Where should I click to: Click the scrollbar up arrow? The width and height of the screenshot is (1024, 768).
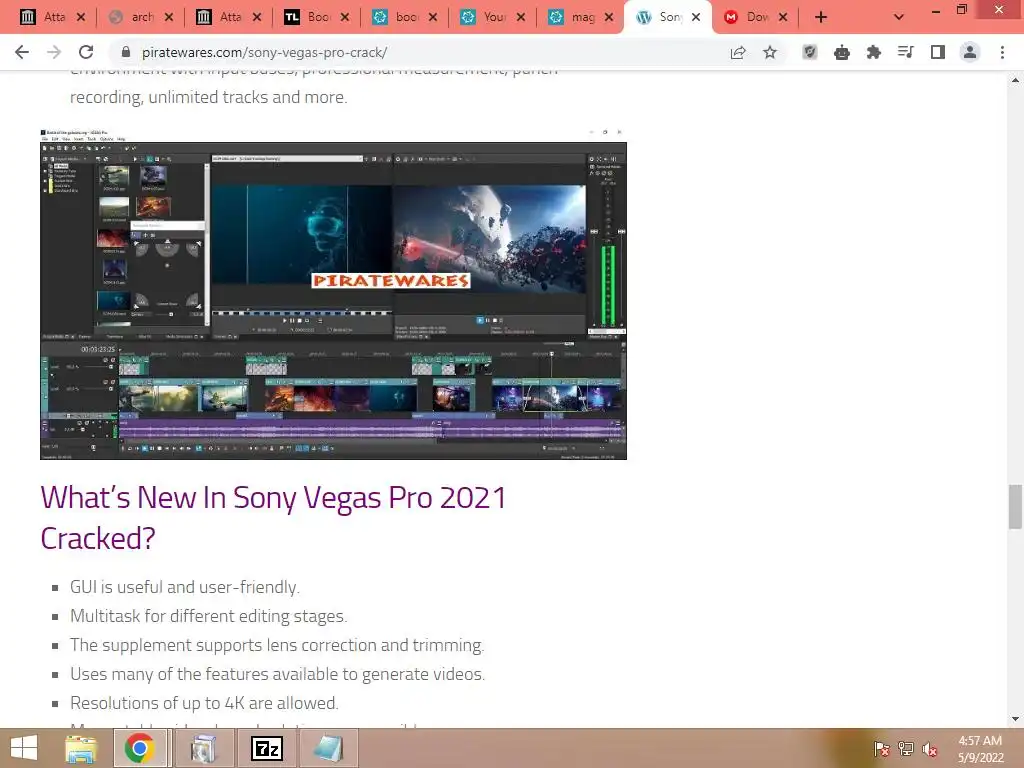[x=1015, y=80]
